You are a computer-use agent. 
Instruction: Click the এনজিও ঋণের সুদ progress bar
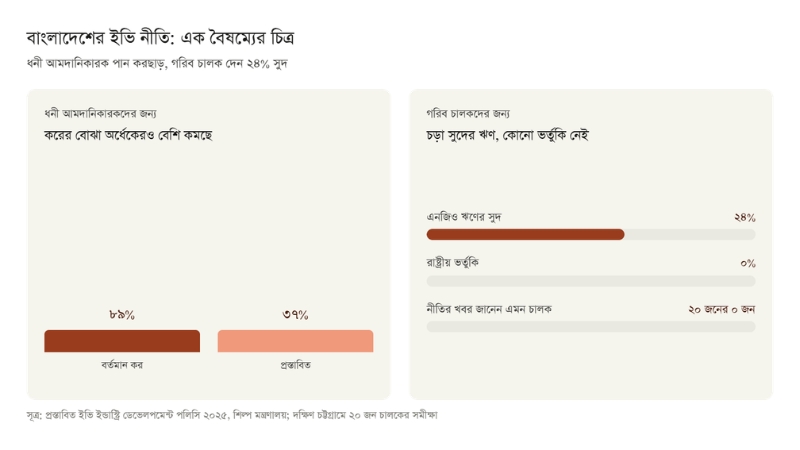point(591,234)
